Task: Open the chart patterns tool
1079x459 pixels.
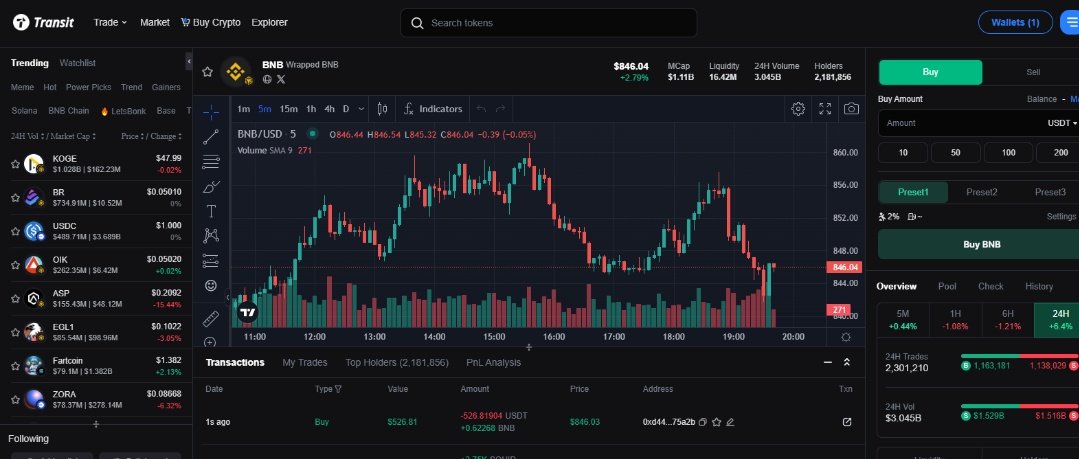Action: (211, 236)
